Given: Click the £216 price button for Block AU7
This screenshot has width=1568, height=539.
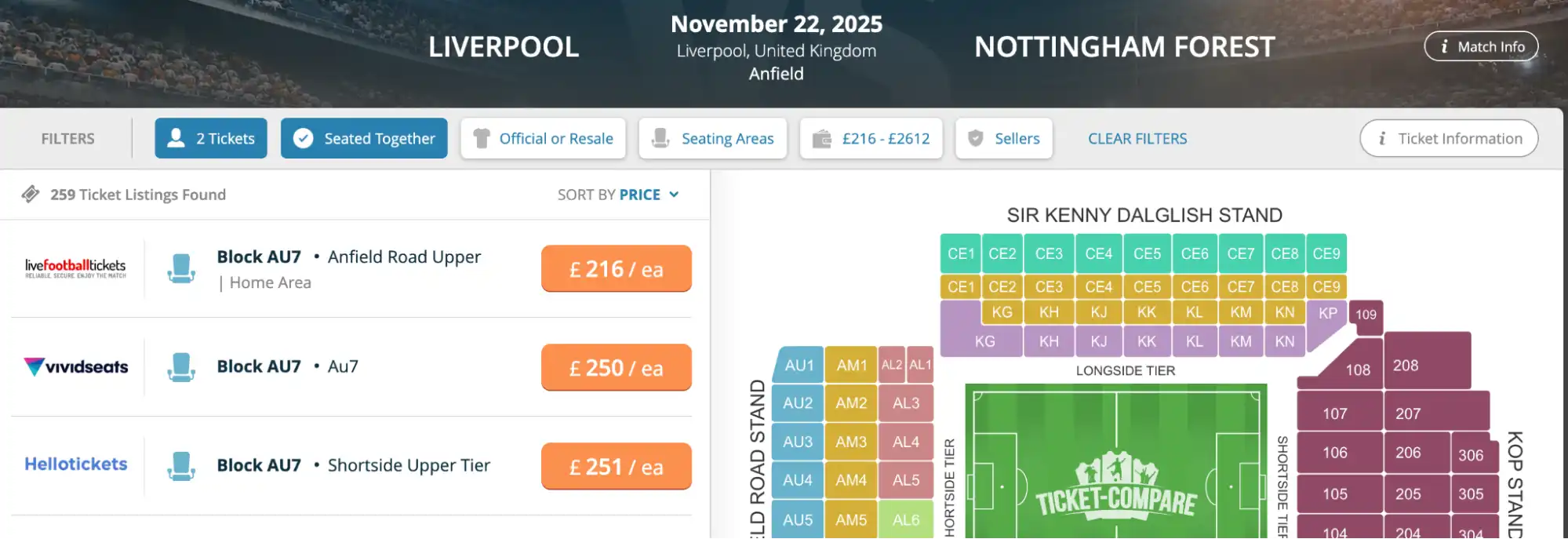Looking at the screenshot, I should pyautogui.click(x=616, y=268).
